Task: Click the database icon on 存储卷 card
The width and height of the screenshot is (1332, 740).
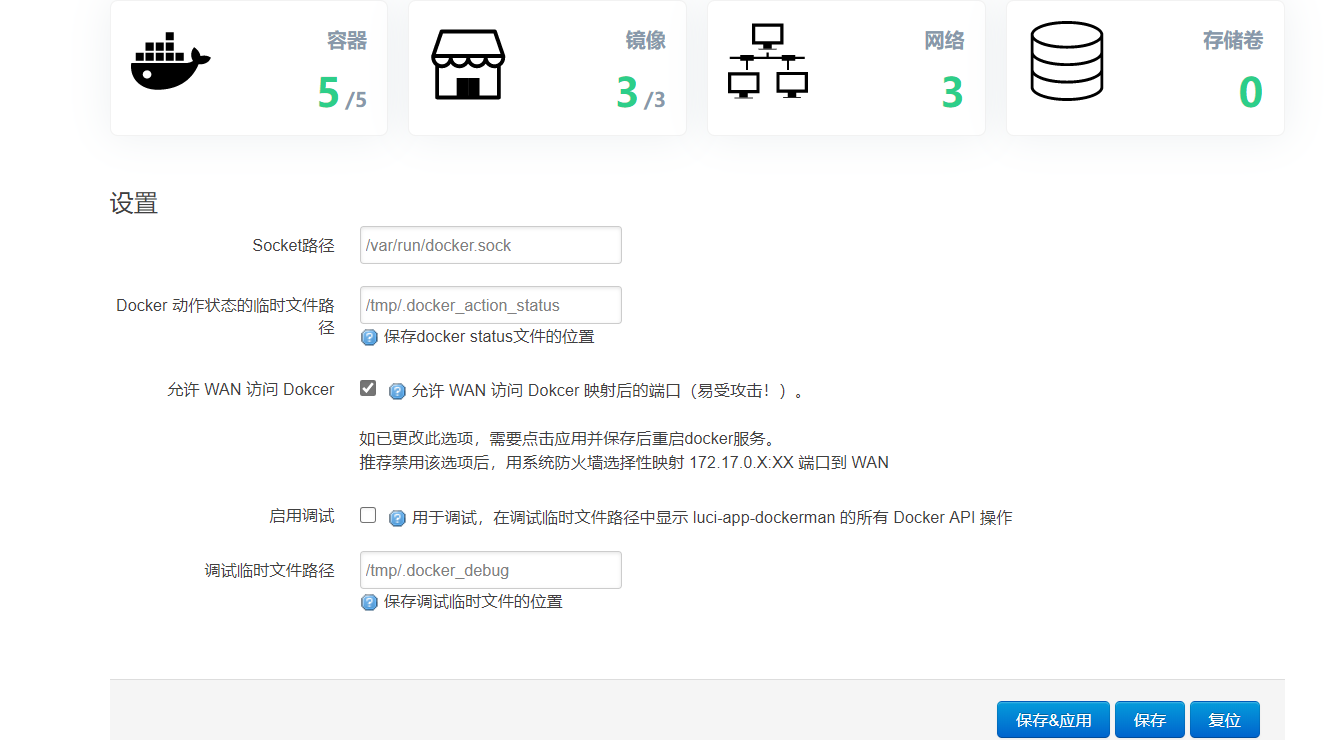Action: click(1067, 60)
